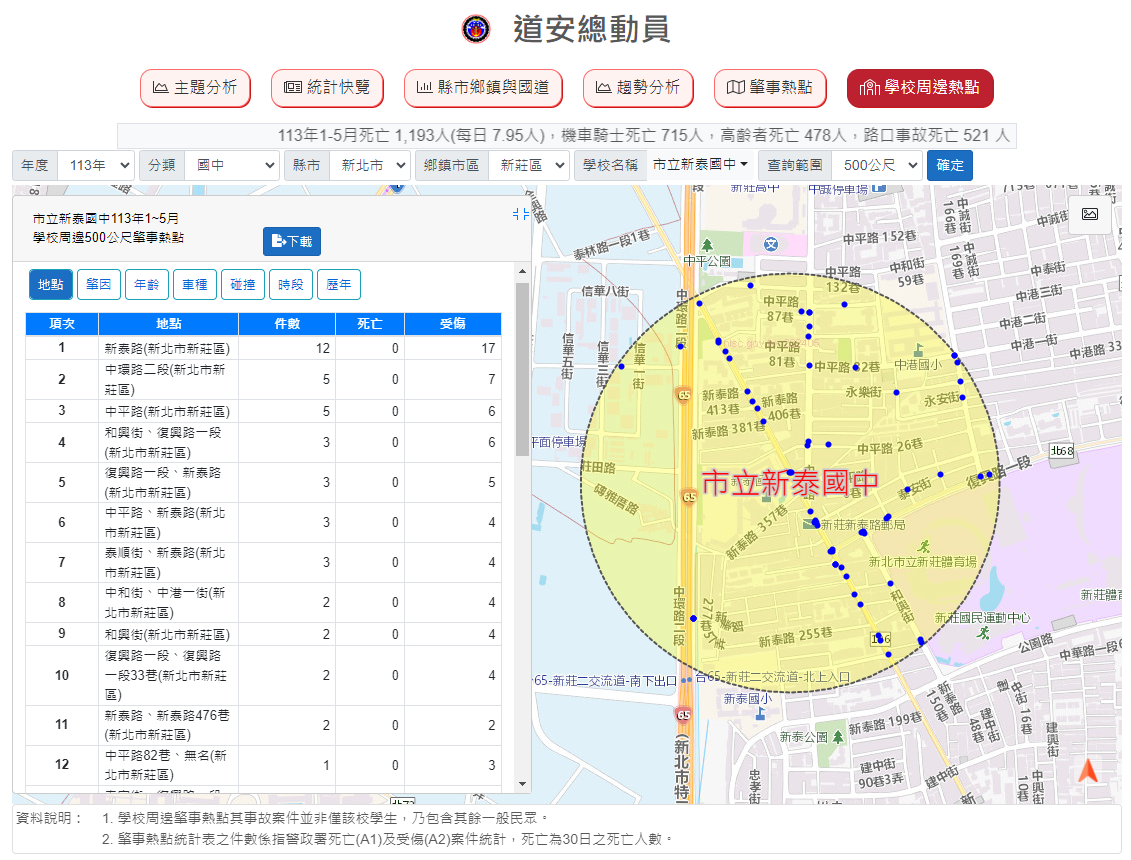1131x860 pixels.
Task: Click the 中港國小 school marker icon
Action: [918, 351]
